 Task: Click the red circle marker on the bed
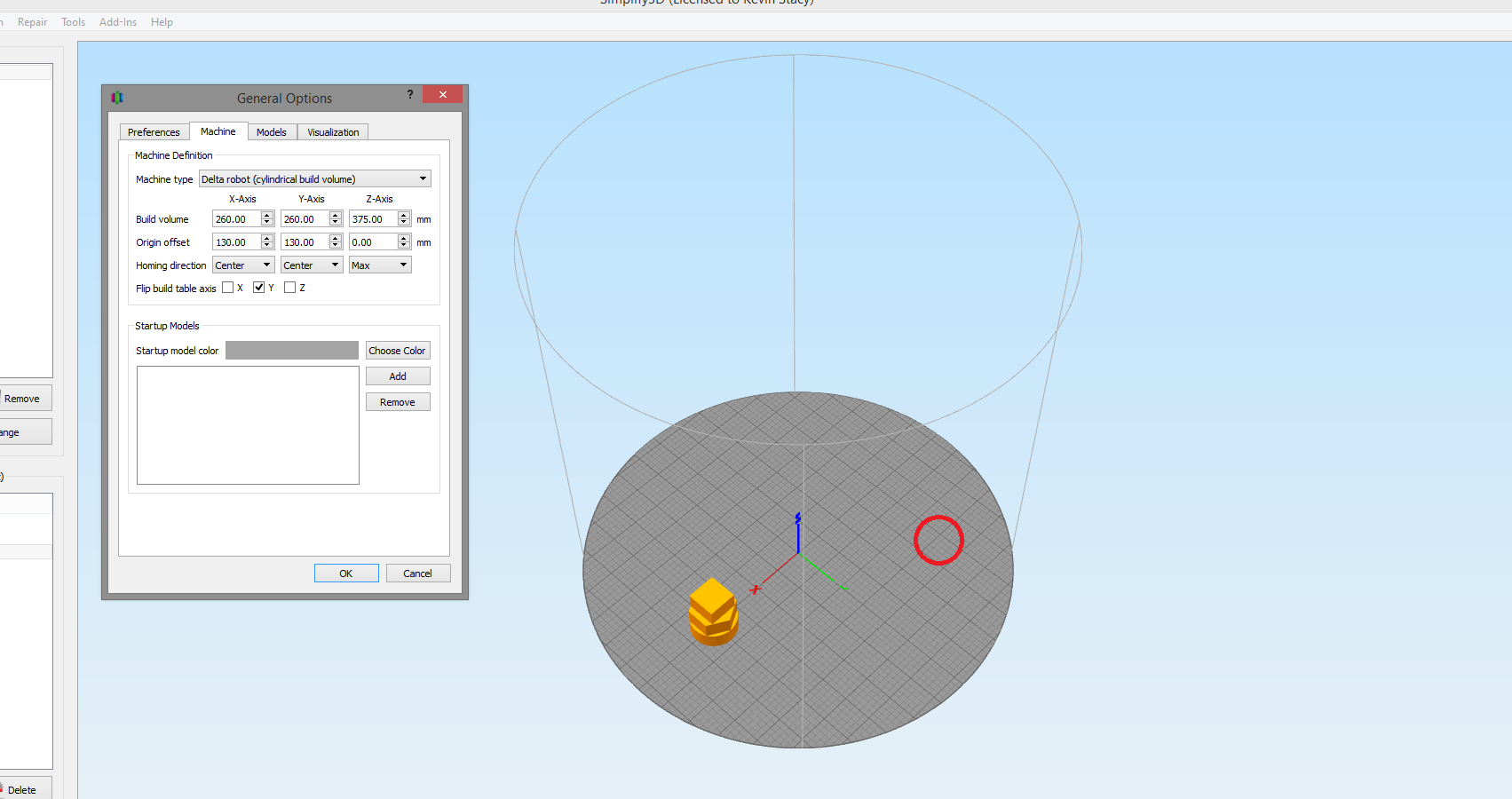point(938,540)
